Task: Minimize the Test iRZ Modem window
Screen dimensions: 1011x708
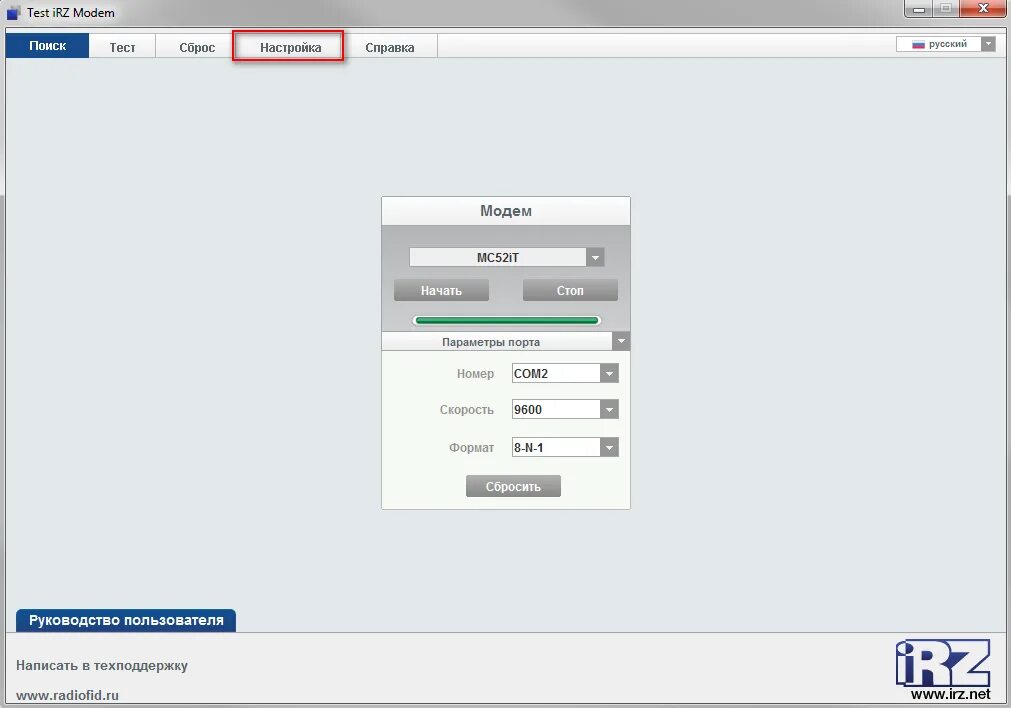Action: click(919, 9)
